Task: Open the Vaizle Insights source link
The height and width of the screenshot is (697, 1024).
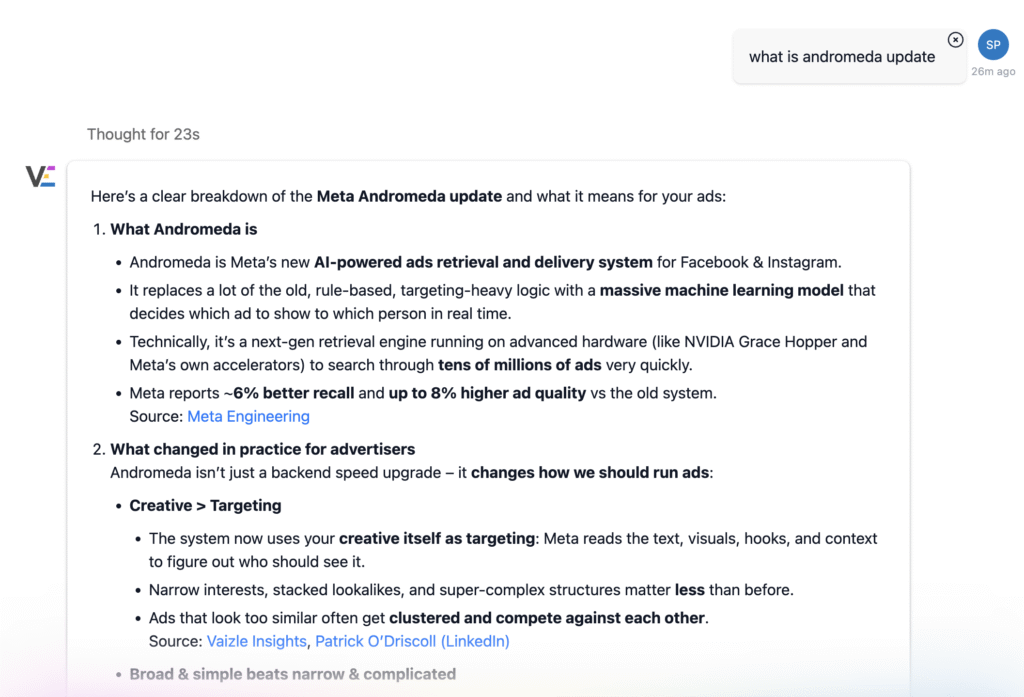Action: [x=257, y=641]
